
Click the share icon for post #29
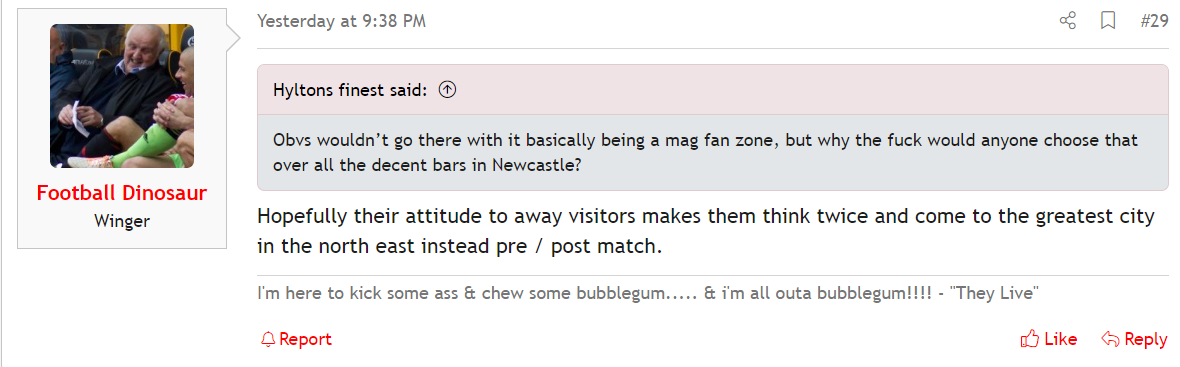(x=1067, y=21)
